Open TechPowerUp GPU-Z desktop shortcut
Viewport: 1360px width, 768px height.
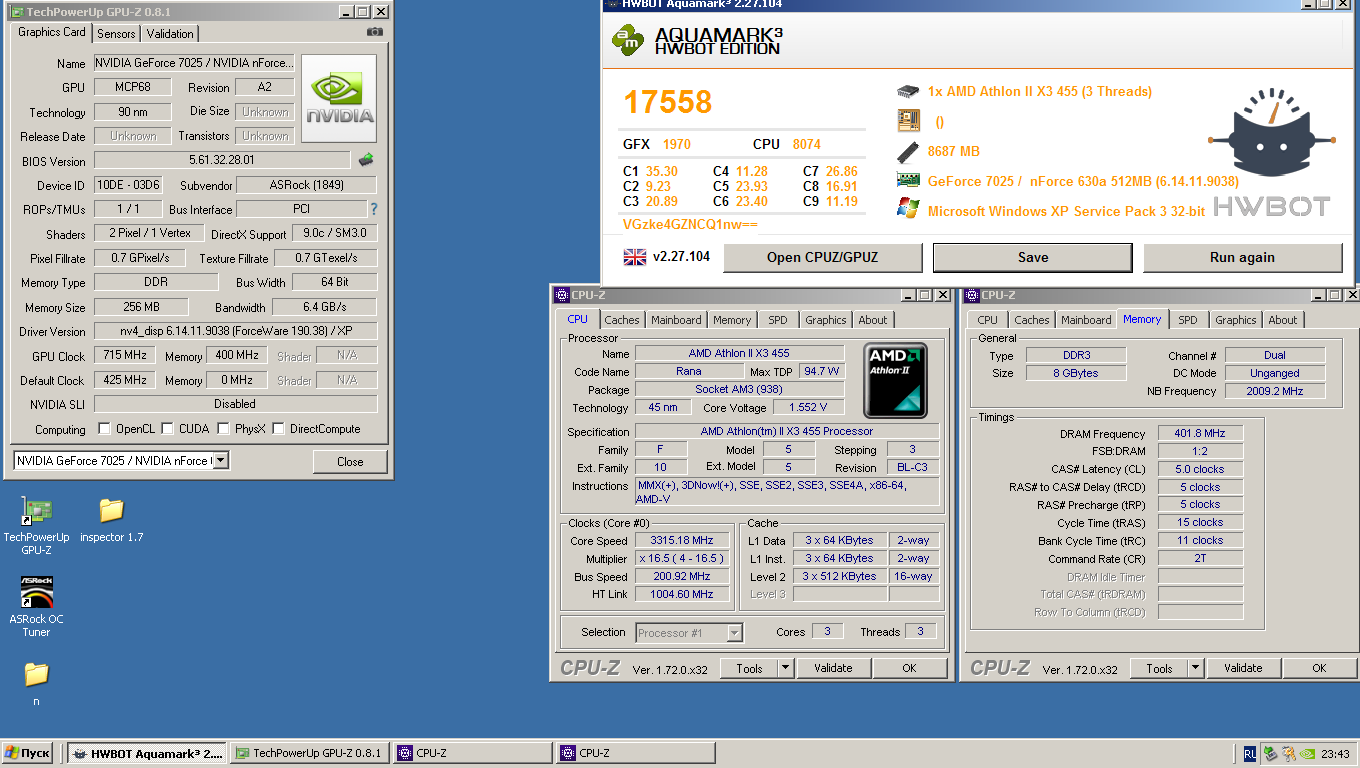(x=37, y=526)
